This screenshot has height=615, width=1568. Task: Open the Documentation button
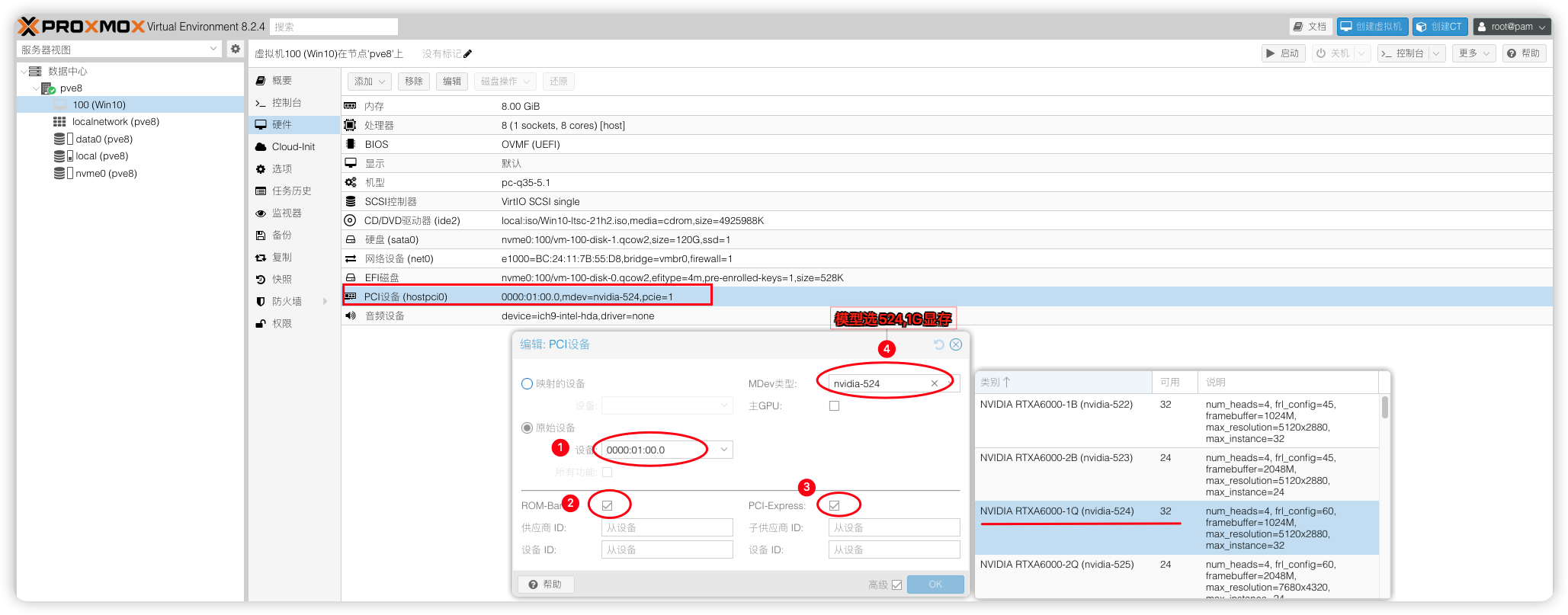tap(1310, 26)
